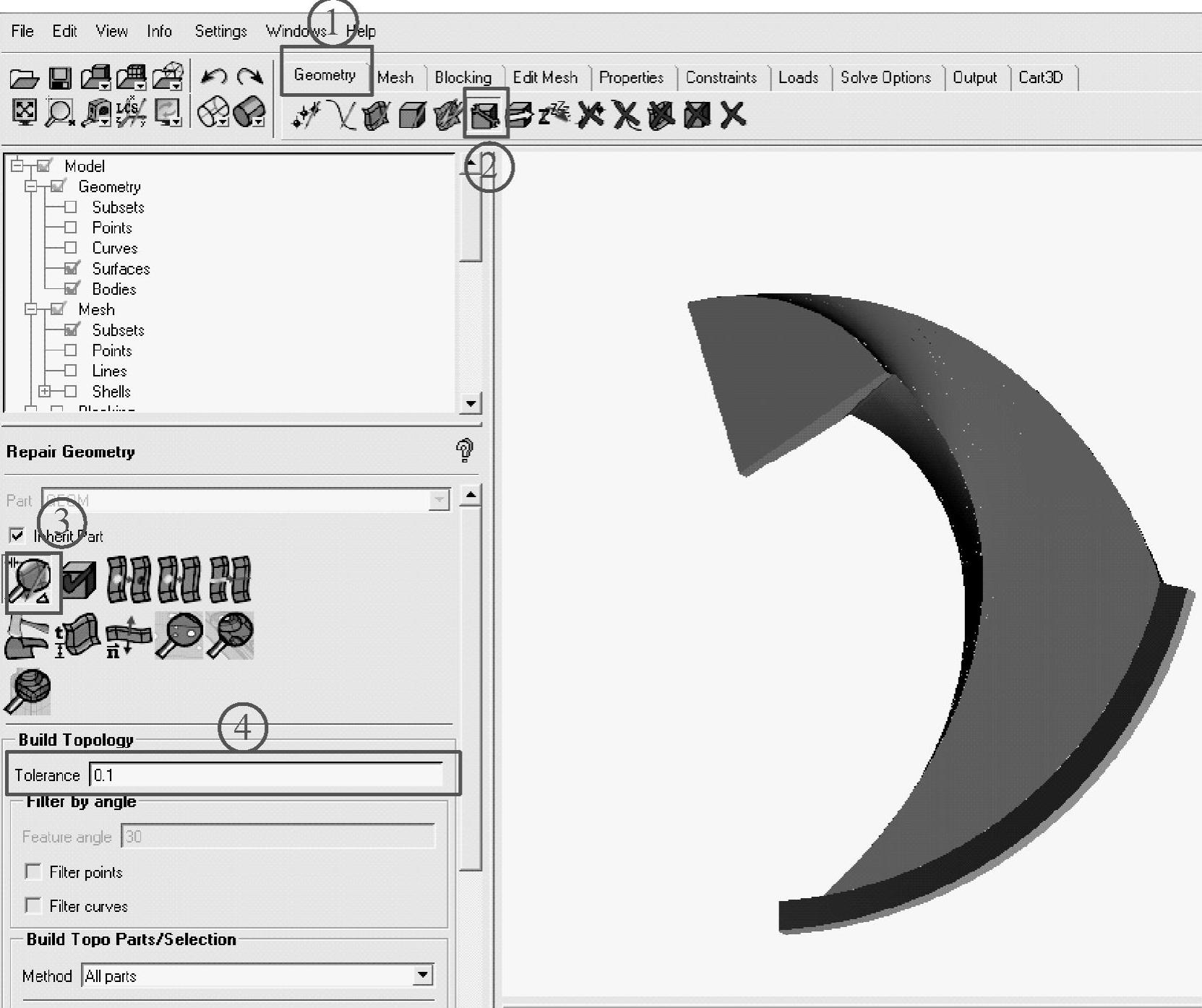This screenshot has height=1008, width=1202.
Task: Expand the Shells tree node
Action: 45,391
